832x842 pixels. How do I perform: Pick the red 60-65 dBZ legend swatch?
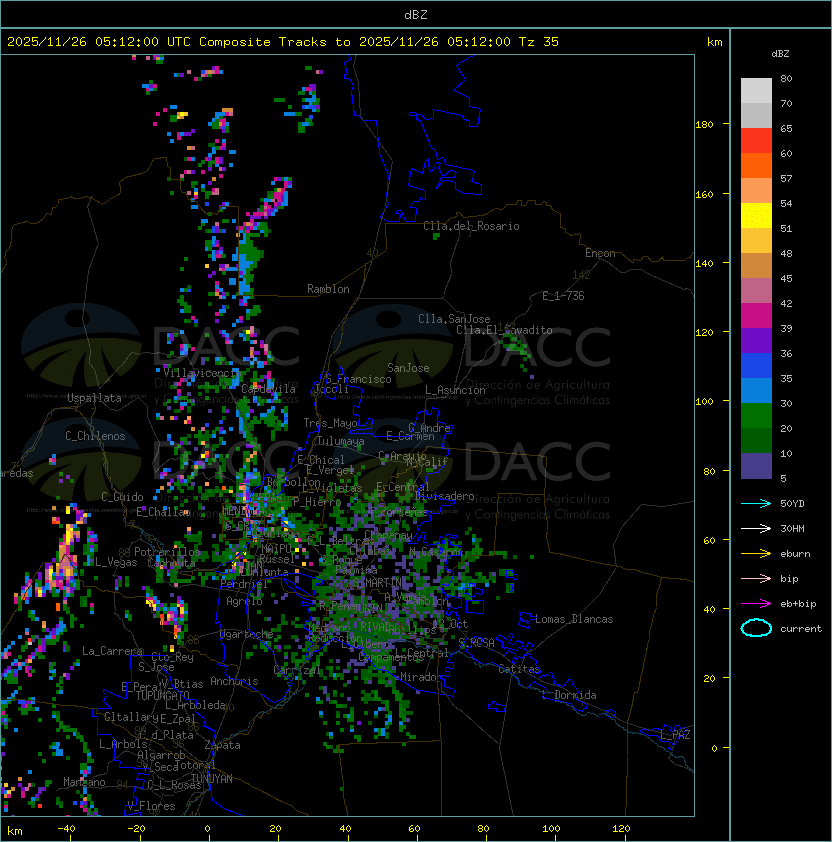tap(756, 141)
